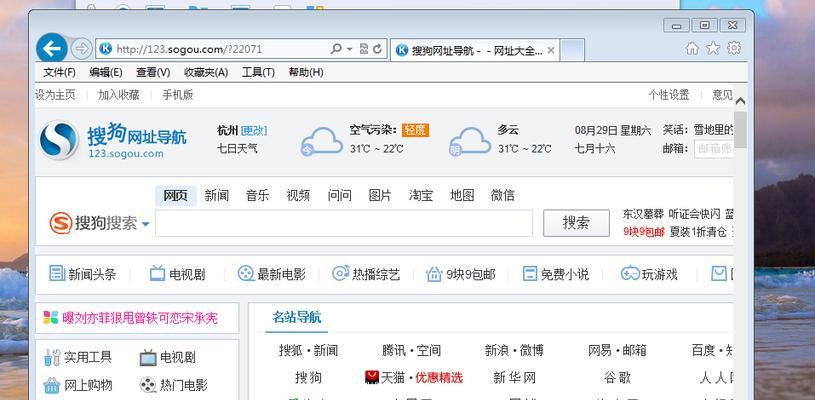Open the 收藏夹(A) menu
815x400 pixels.
pos(206,72)
